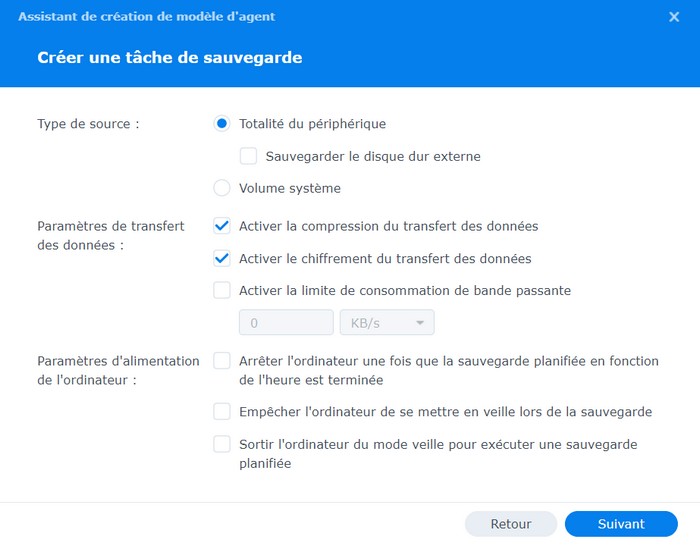Image resolution: width=700 pixels, height=546 pixels.
Task: Click the "Activer la limite de consommation" label
Action: coord(405,291)
